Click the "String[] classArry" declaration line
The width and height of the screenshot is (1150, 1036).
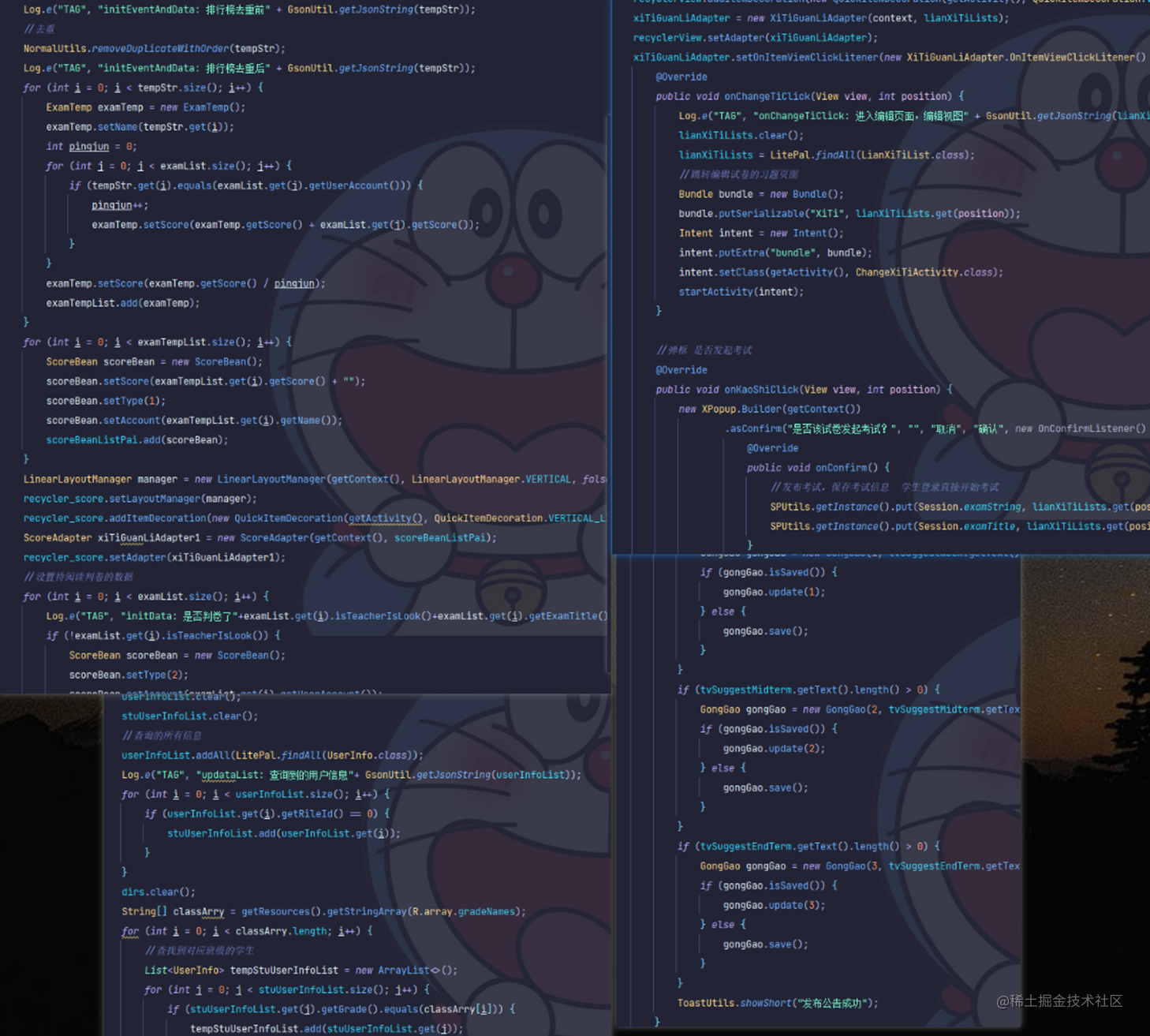(324, 911)
